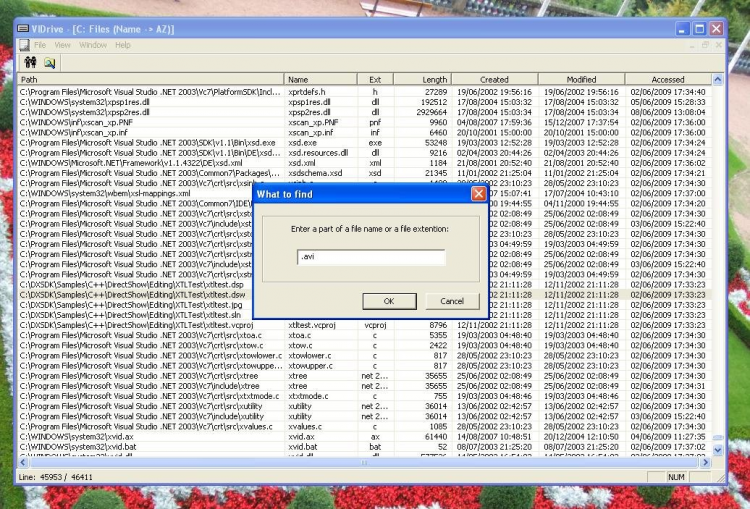Confirm the search with OK

[389, 301]
